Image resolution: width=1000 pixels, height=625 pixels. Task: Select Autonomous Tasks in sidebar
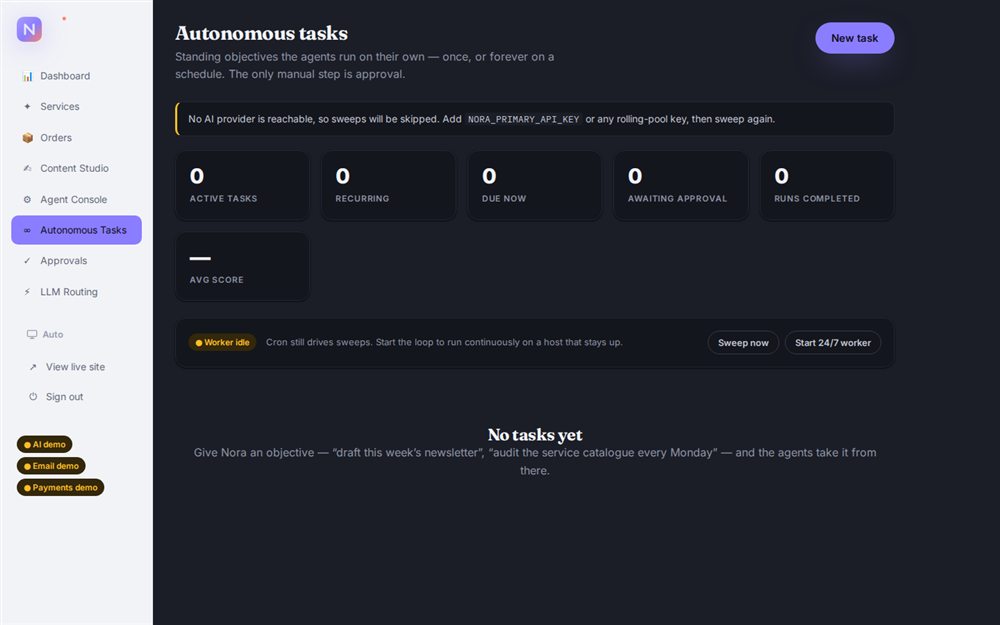[77, 230]
